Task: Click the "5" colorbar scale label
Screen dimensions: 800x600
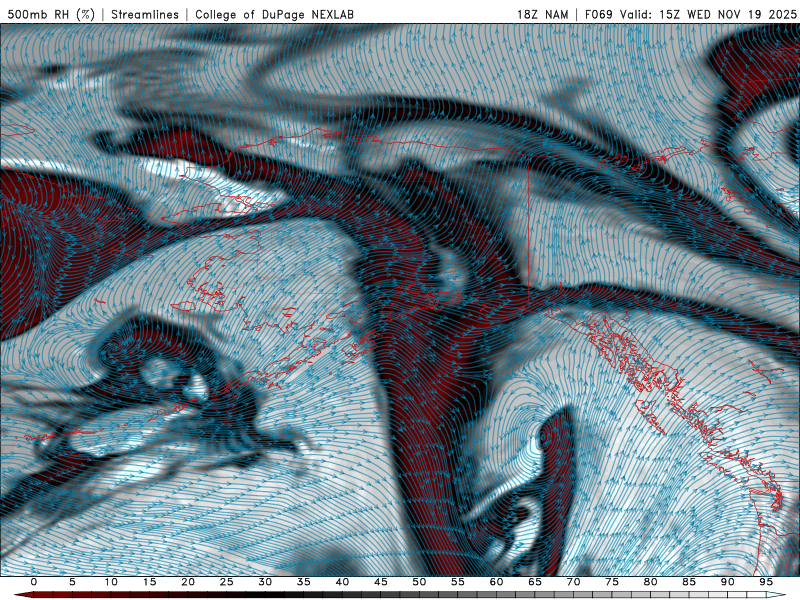Action: [72, 582]
